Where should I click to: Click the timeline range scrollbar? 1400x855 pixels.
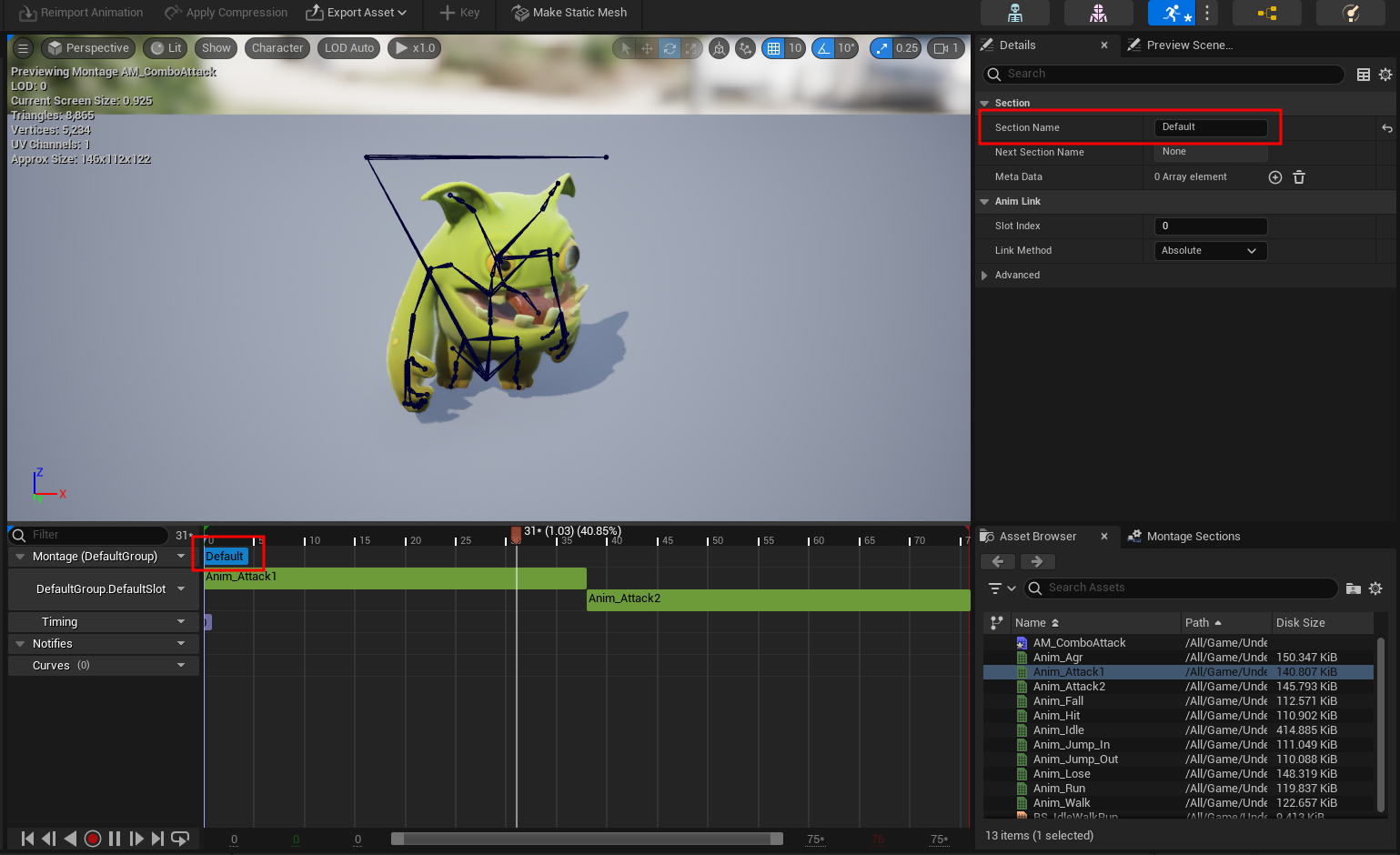(x=587, y=839)
